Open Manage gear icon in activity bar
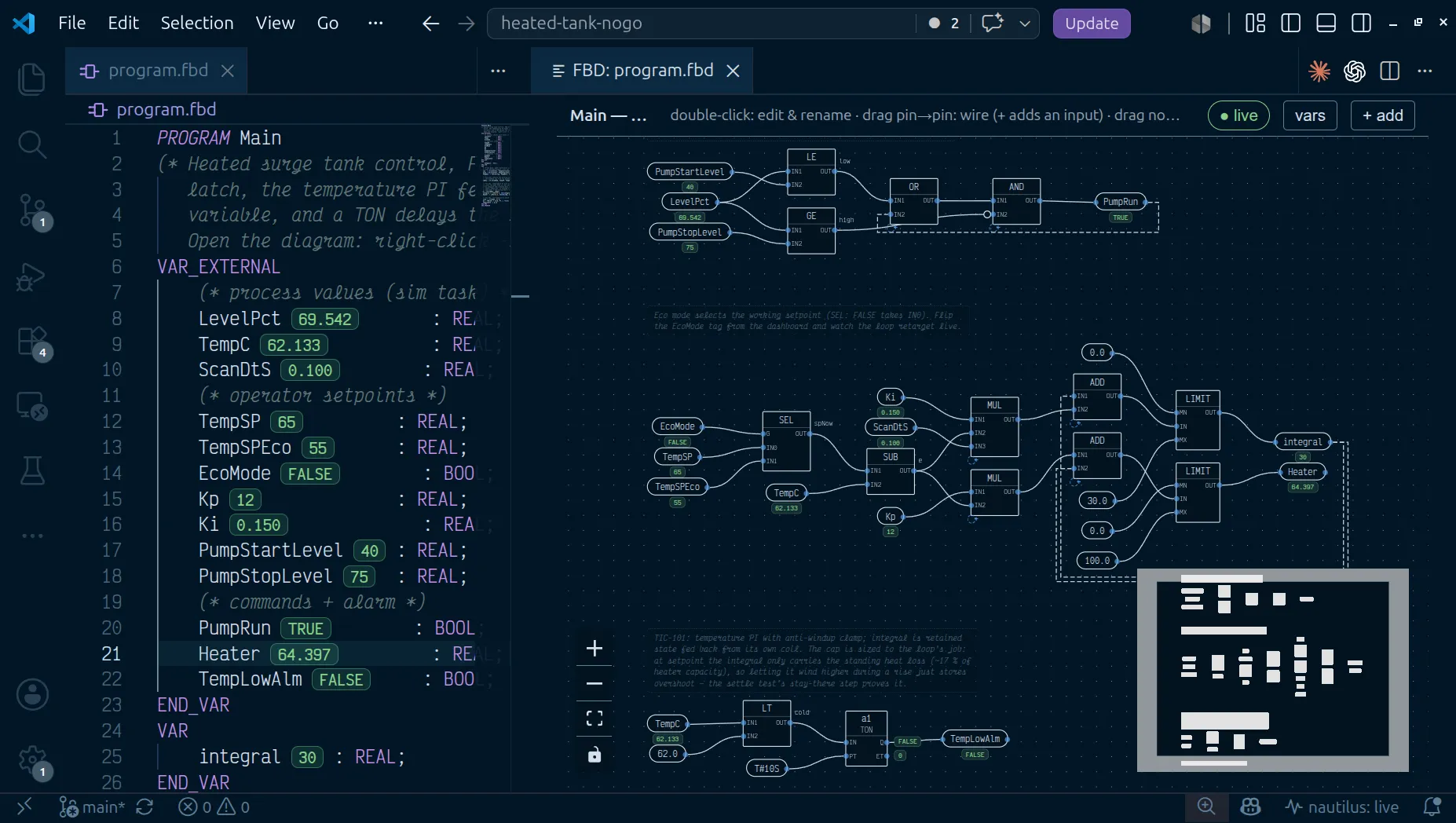This screenshot has height=823, width=1456. [32, 760]
